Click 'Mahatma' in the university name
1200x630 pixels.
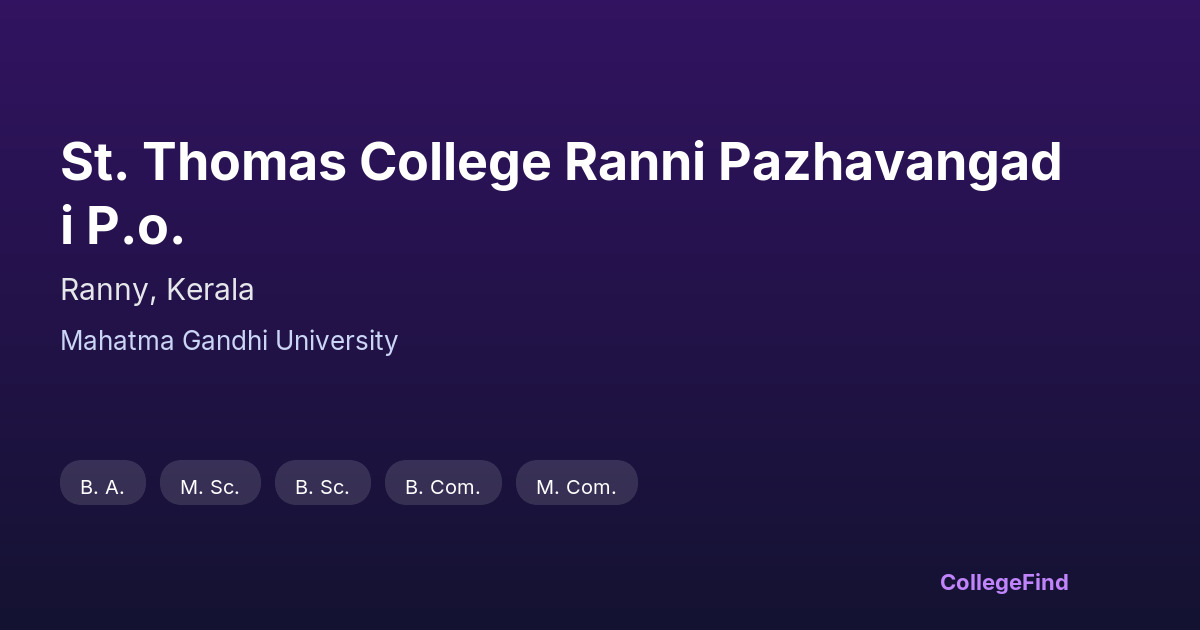click(x=117, y=341)
